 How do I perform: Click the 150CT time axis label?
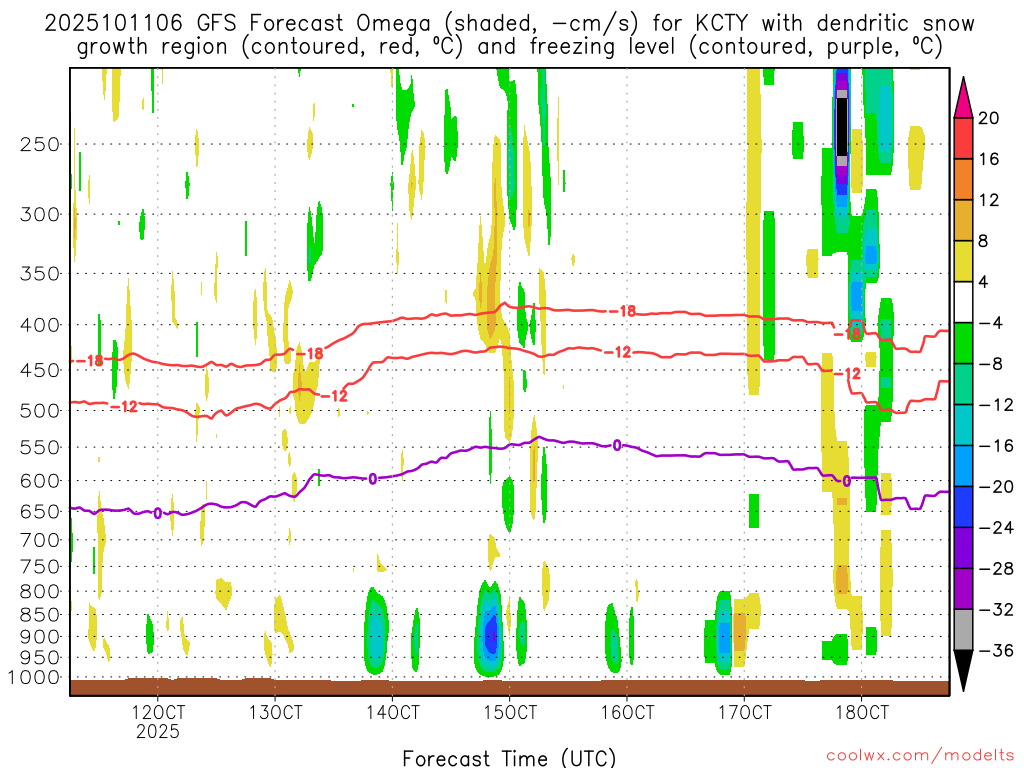[x=510, y=713]
